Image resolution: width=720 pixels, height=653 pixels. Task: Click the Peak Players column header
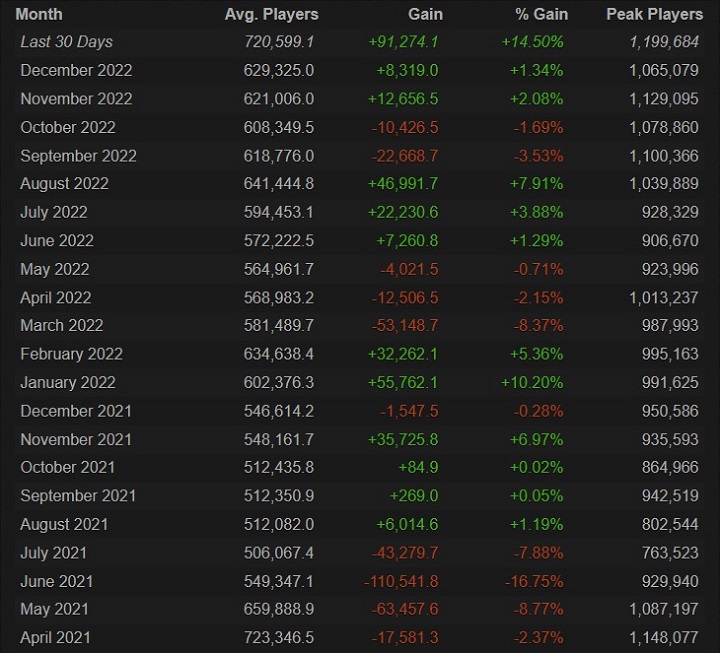(x=652, y=15)
